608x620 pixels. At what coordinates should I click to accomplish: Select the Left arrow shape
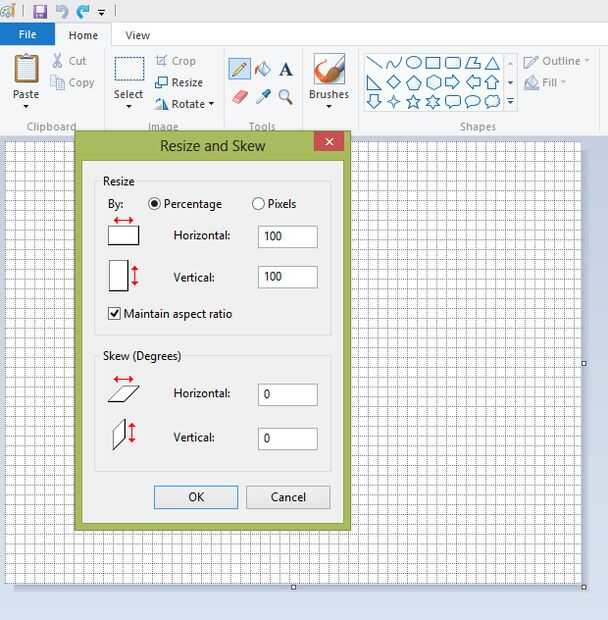(473, 82)
